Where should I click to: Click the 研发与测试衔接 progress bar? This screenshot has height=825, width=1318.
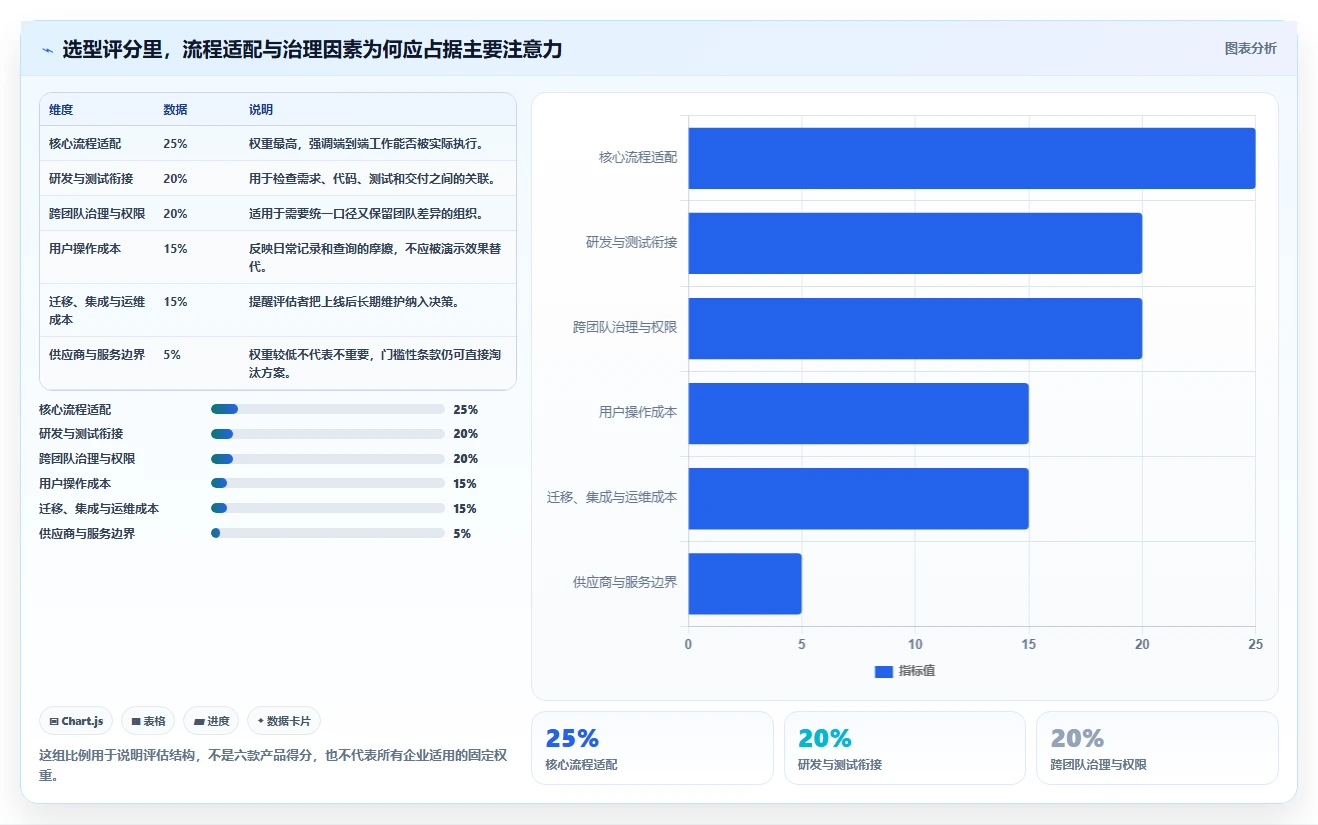point(328,434)
